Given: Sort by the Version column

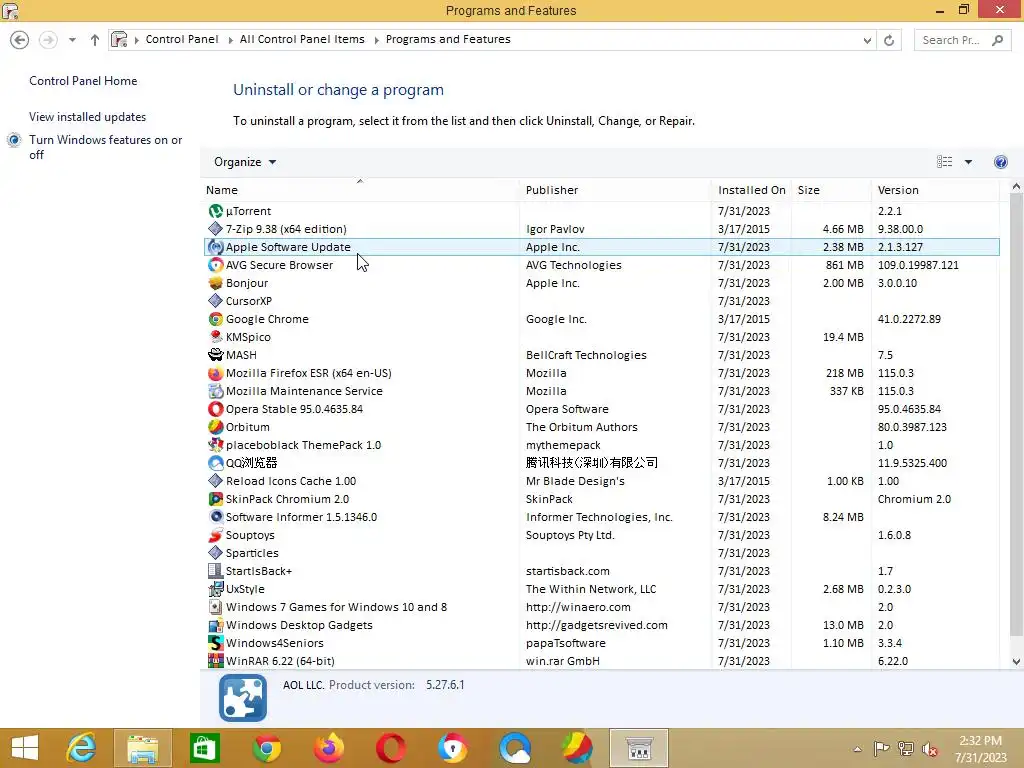Looking at the screenshot, I should click(x=935, y=190).
